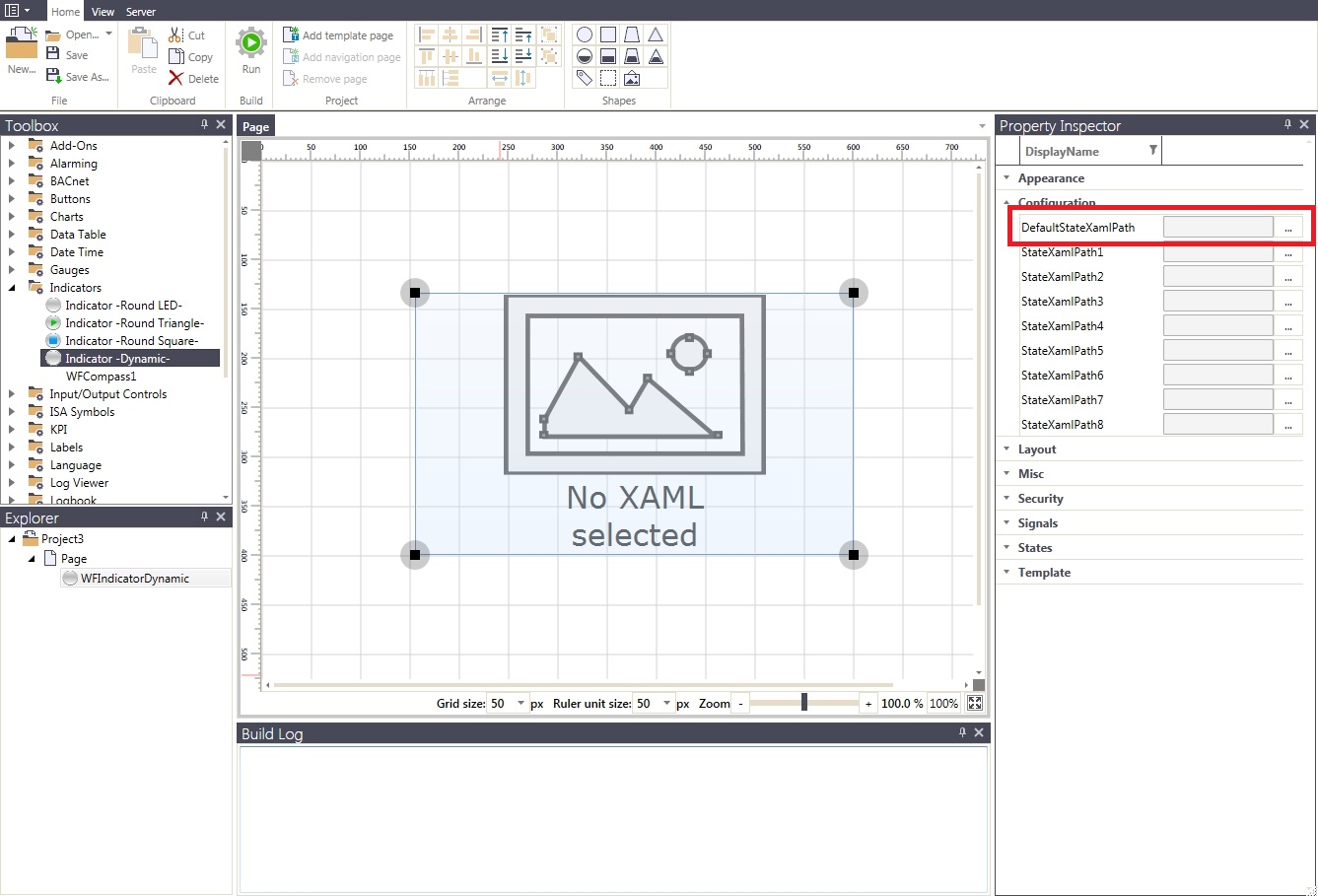Click the 100% zoom reset button
The image size is (1318, 896).
(x=943, y=703)
